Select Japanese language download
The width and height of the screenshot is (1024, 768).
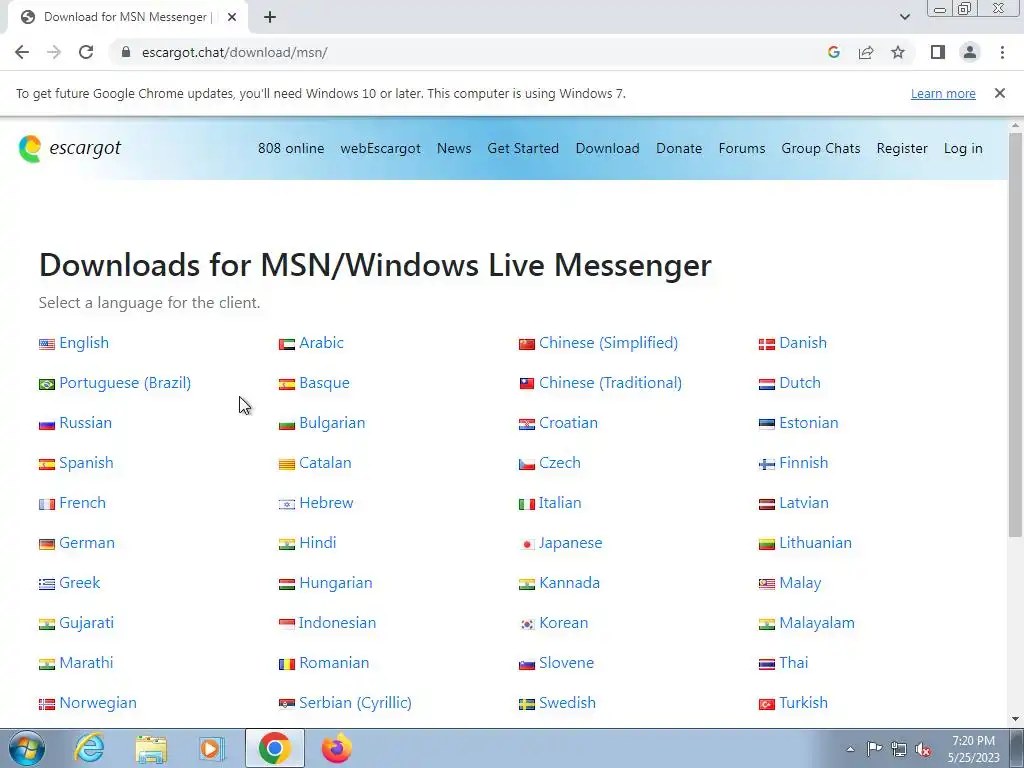coord(571,543)
